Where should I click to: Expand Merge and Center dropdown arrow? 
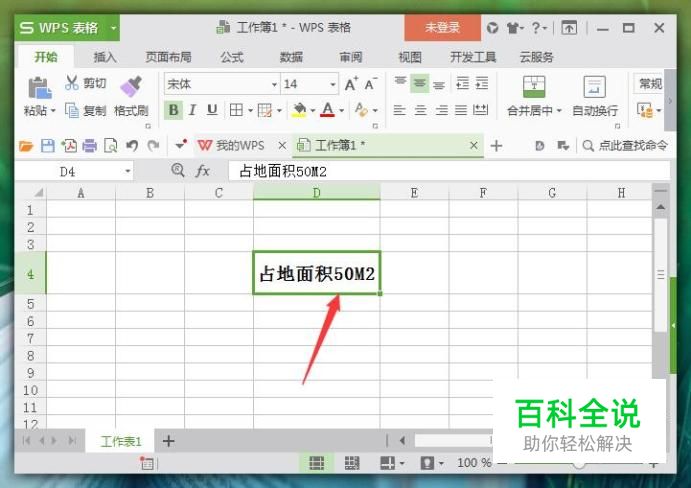[559, 110]
